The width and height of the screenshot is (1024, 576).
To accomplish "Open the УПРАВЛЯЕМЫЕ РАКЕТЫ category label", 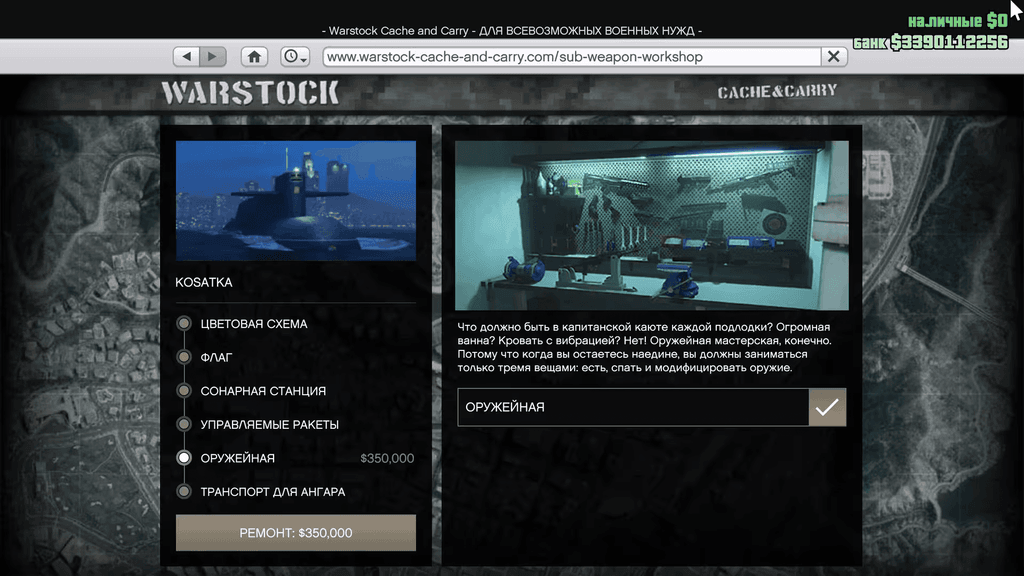I will pos(270,424).
